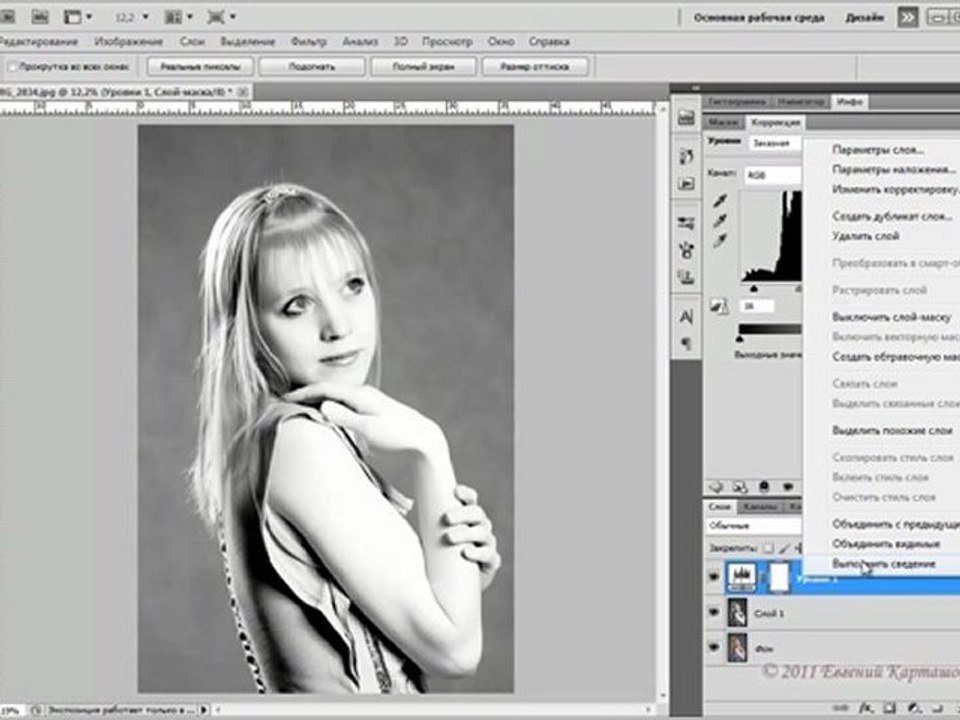The height and width of the screenshot is (720, 960).
Task: Open the Канал RGB dropdown
Action: point(773,175)
